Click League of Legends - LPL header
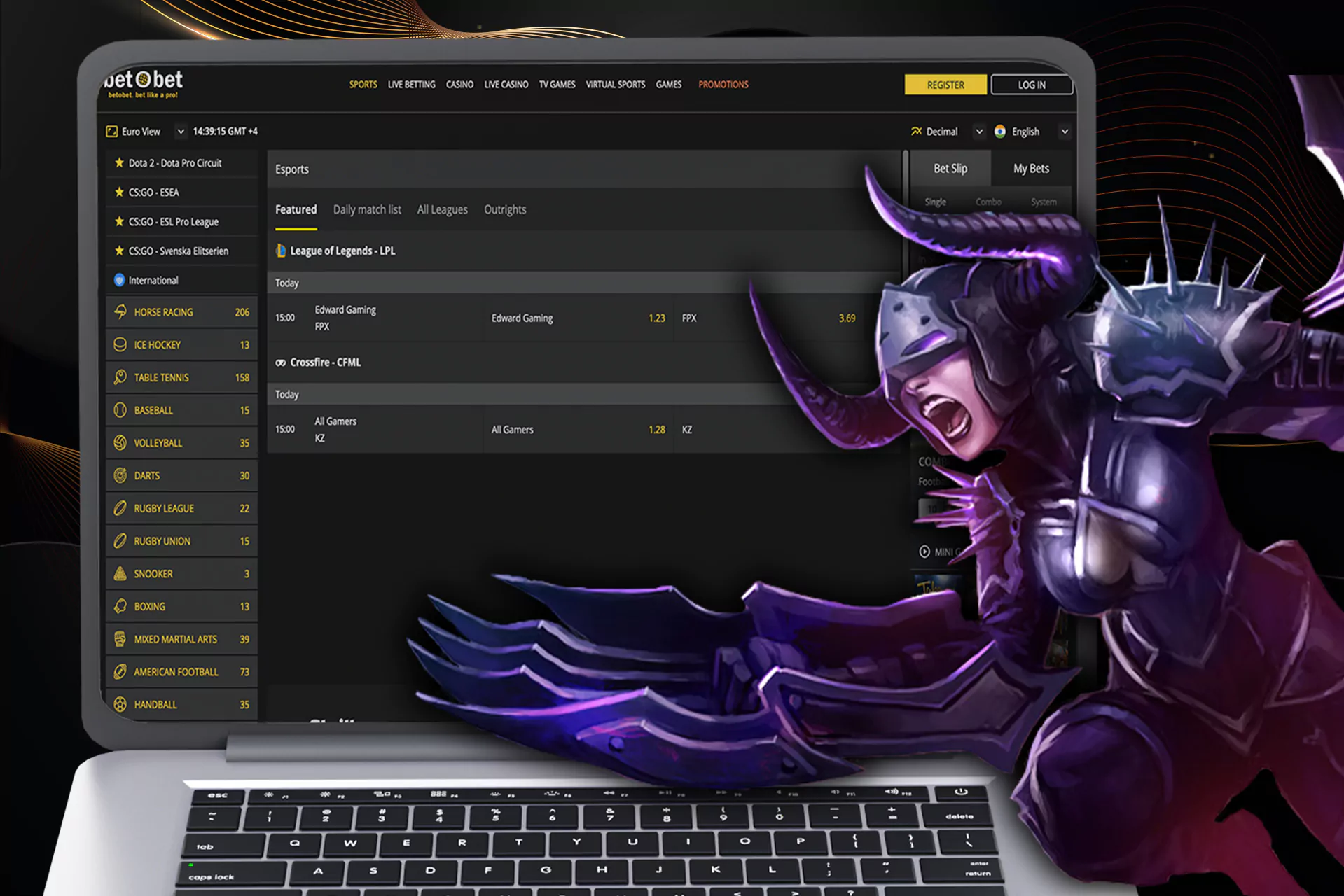The image size is (1344, 896). 342,251
